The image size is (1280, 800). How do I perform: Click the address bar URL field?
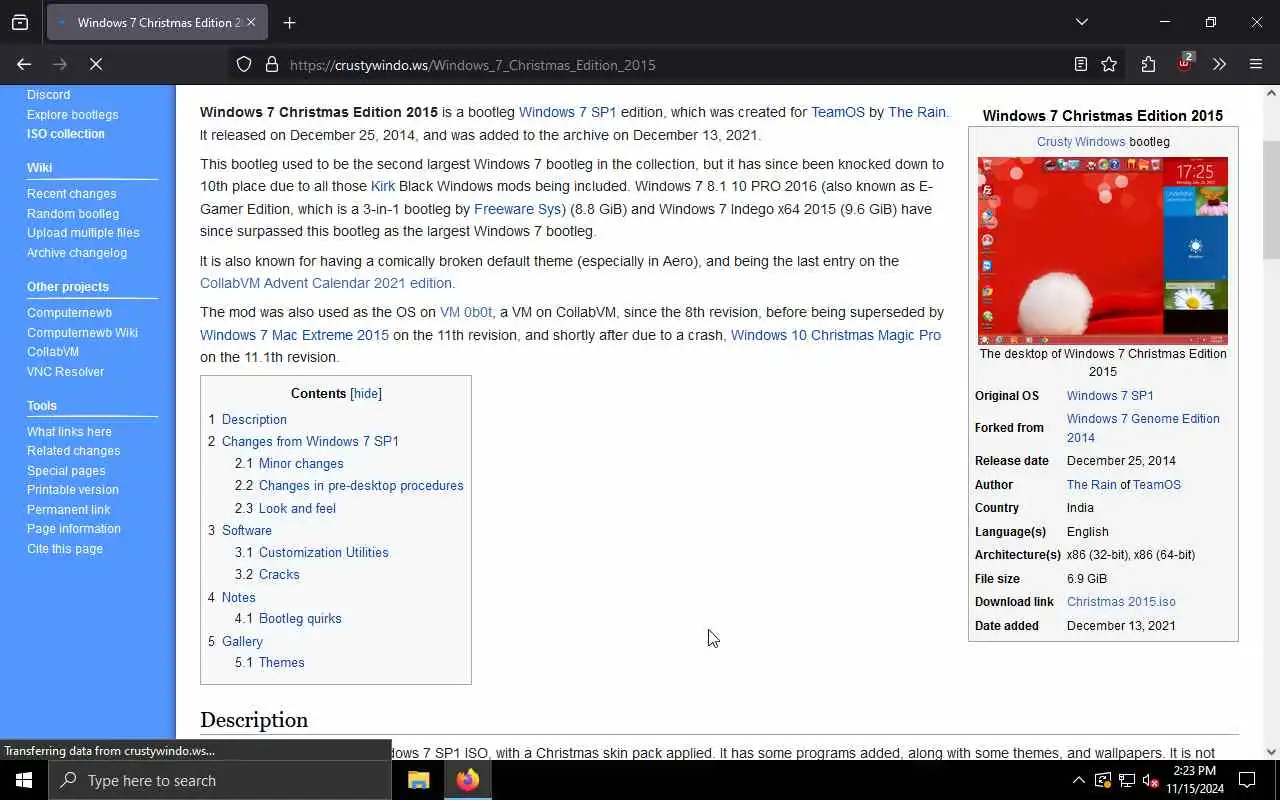[675, 65]
